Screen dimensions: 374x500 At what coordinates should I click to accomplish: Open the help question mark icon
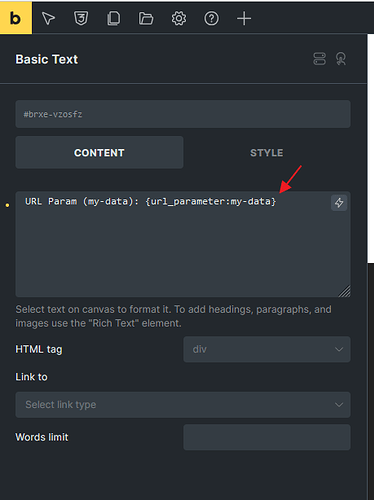pyautogui.click(x=211, y=18)
